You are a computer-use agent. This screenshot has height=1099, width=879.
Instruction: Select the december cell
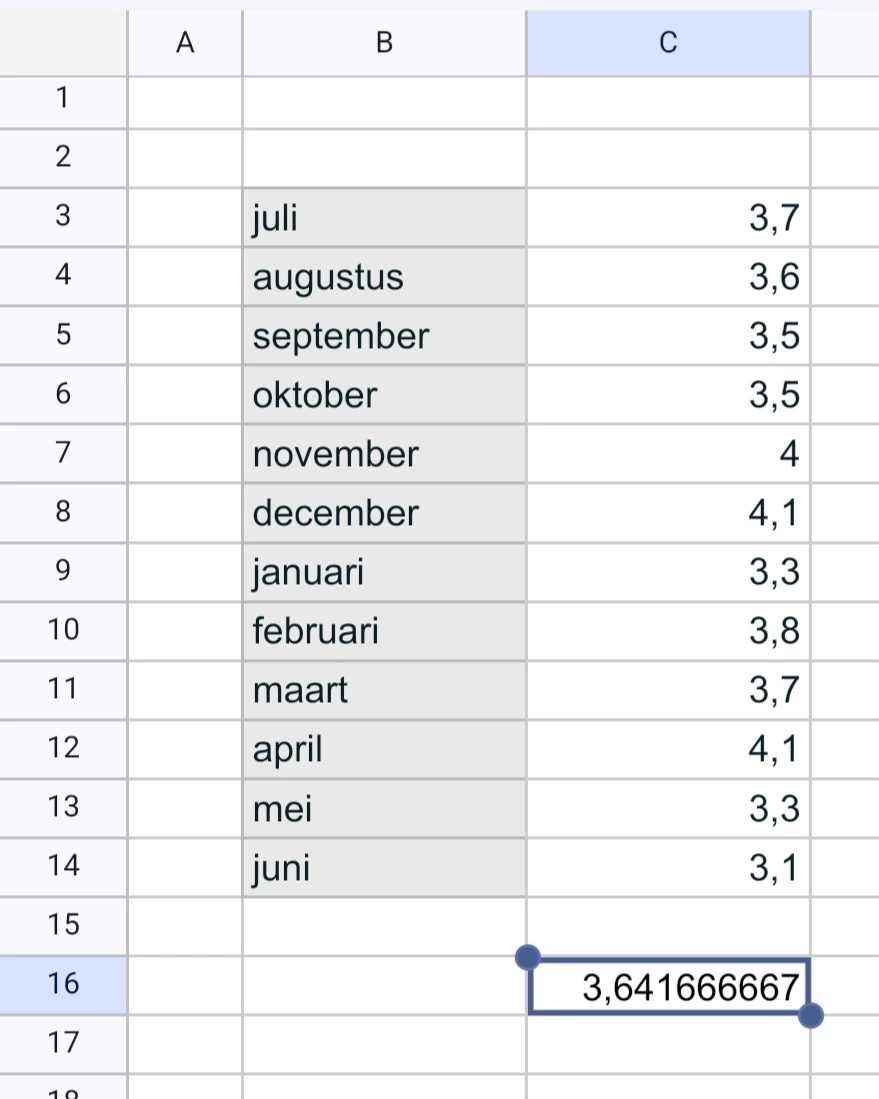tap(384, 512)
